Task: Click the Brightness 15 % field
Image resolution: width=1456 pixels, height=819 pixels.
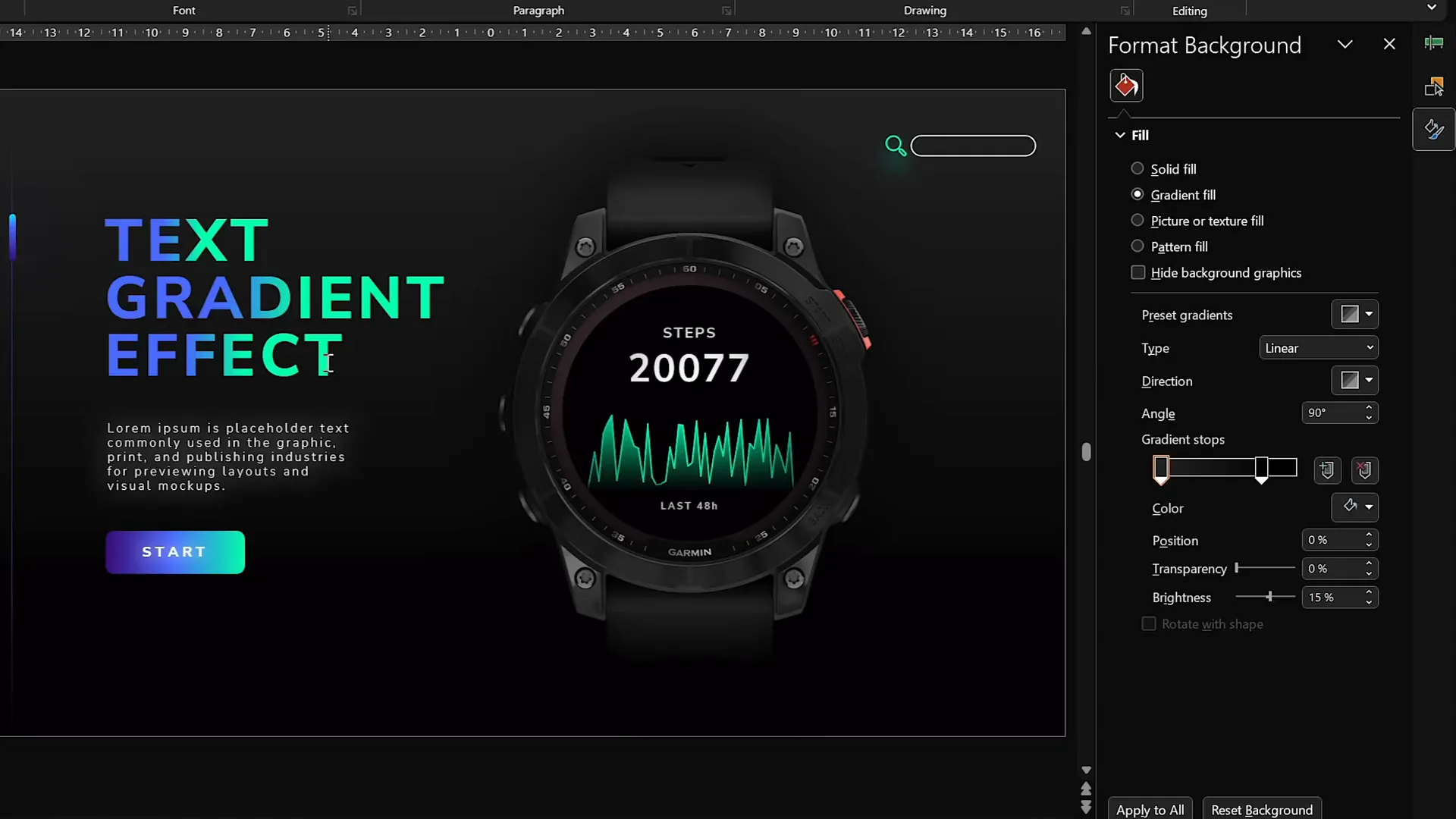Action: (1332, 598)
